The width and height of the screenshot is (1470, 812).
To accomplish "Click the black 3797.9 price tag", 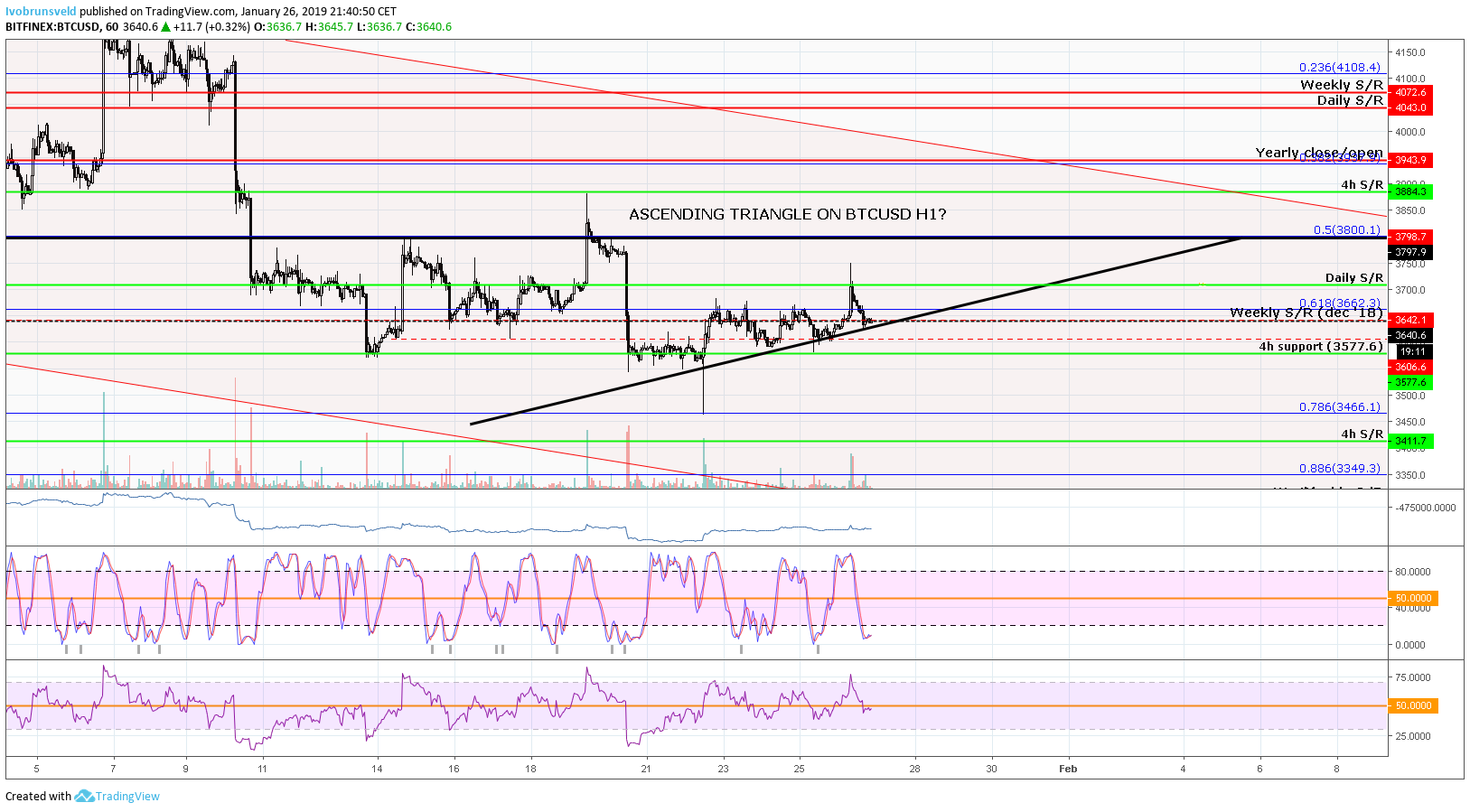I will coord(1411,253).
